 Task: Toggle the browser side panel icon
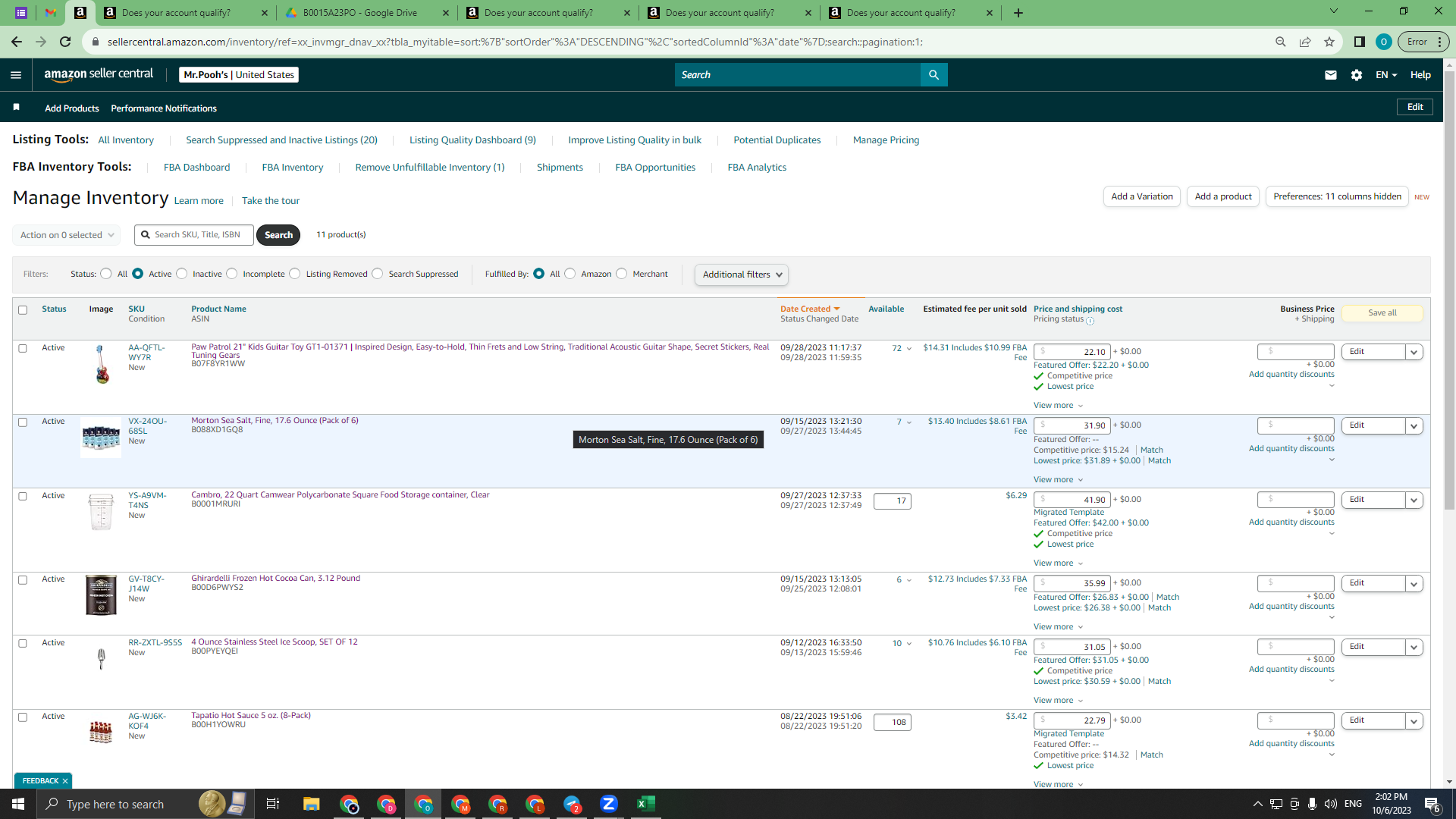[1360, 42]
